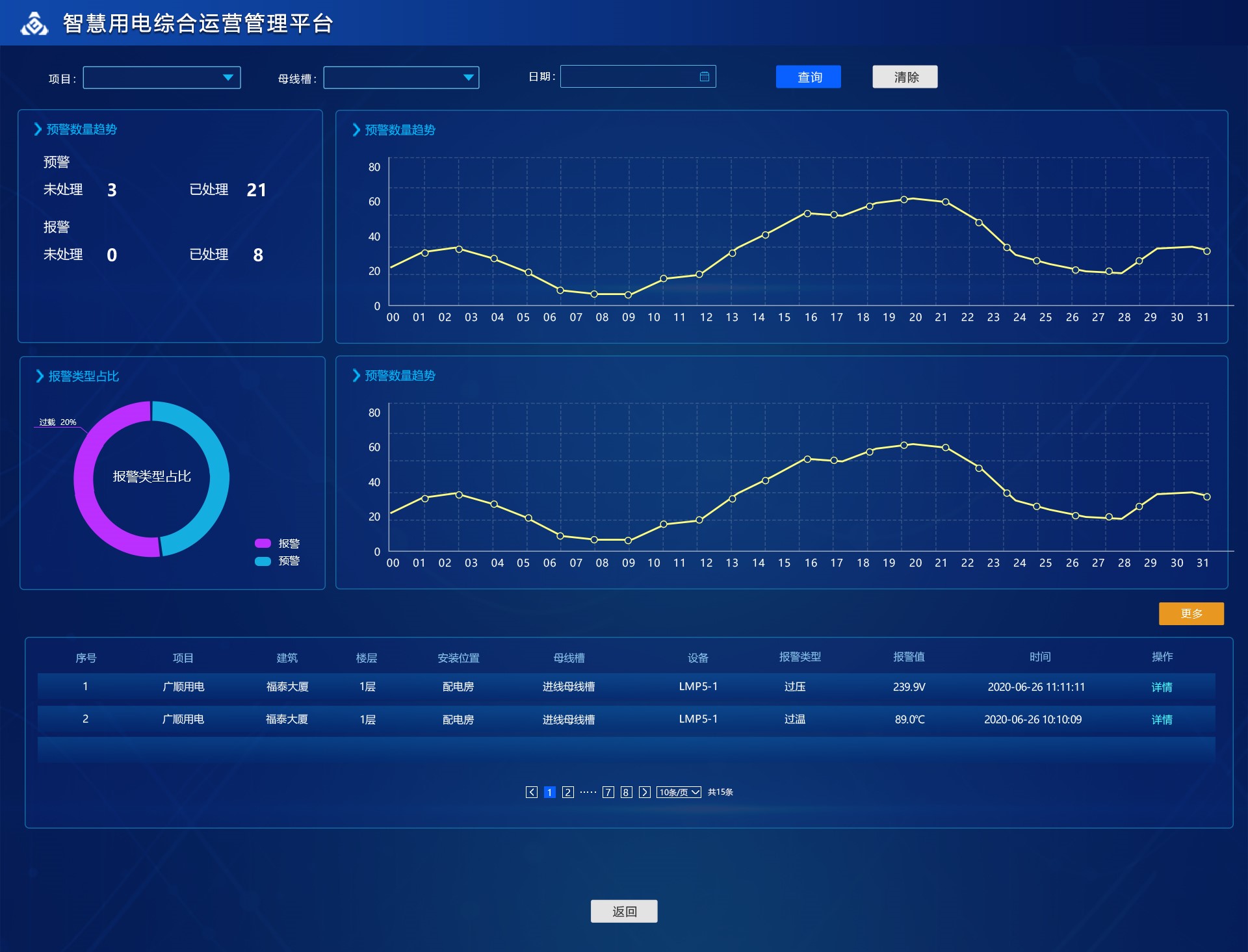Open the calendar icon in 日期 field

pyautogui.click(x=704, y=77)
